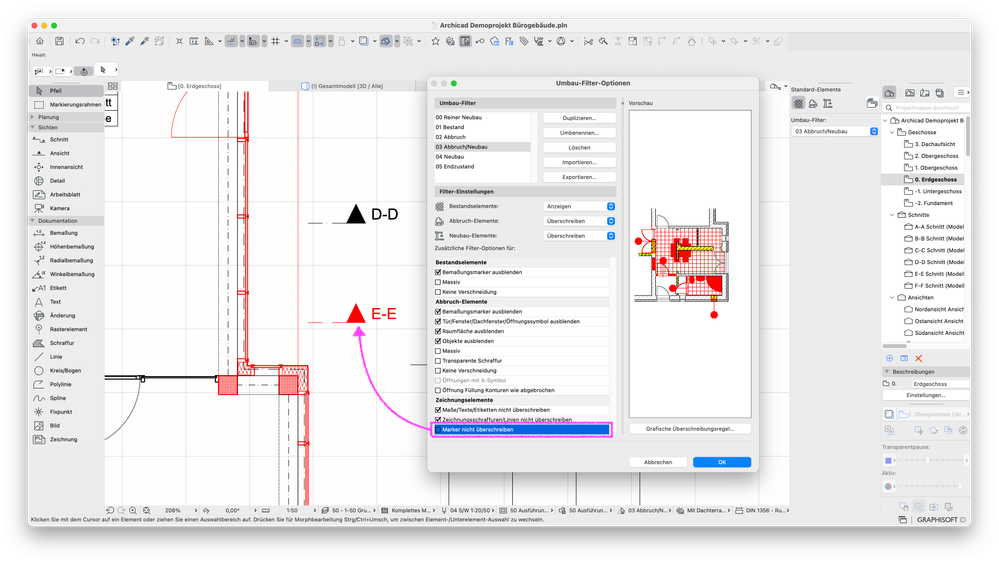Viewport: 999px width, 563px height.
Task: Click the save icon in top toolbar
Action: [59, 41]
